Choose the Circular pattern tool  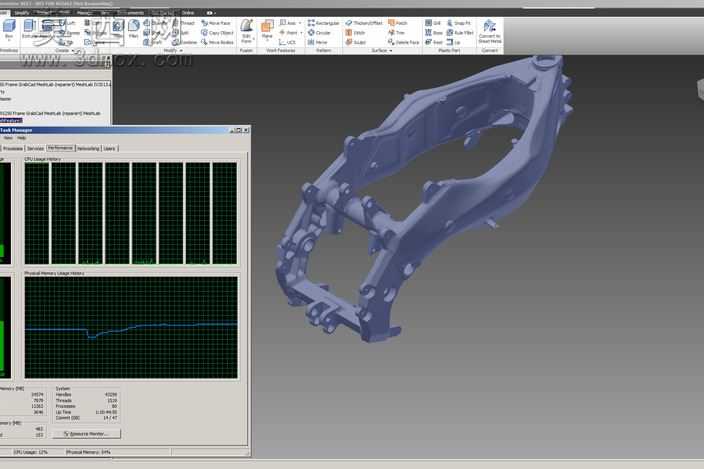tap(319, 33)
